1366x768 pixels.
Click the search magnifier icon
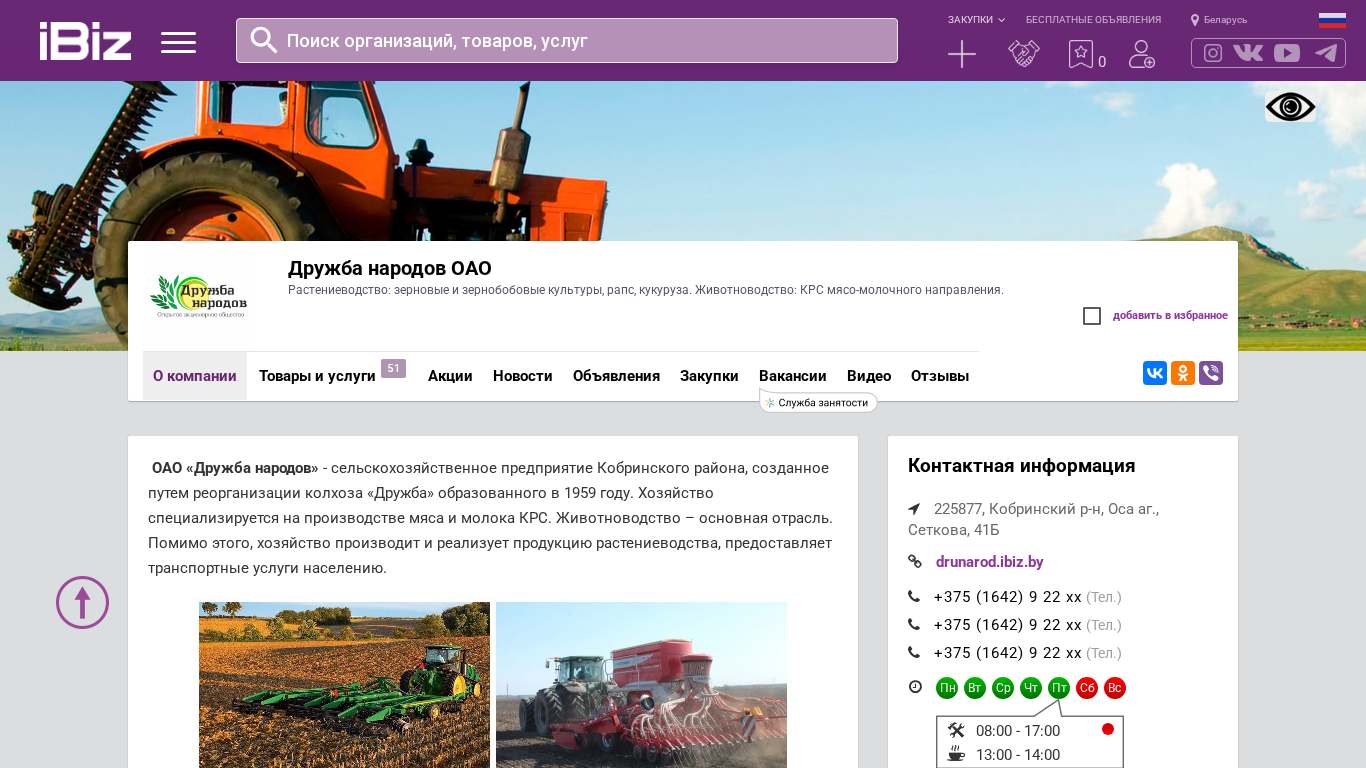tap(264, 40)
